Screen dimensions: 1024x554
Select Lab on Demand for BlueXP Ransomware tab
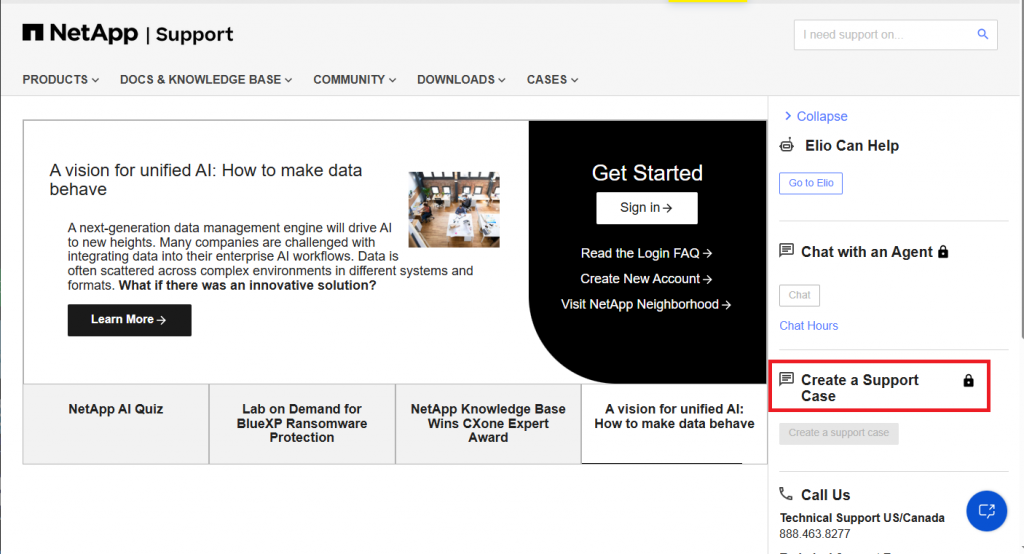tap(302, 424)
